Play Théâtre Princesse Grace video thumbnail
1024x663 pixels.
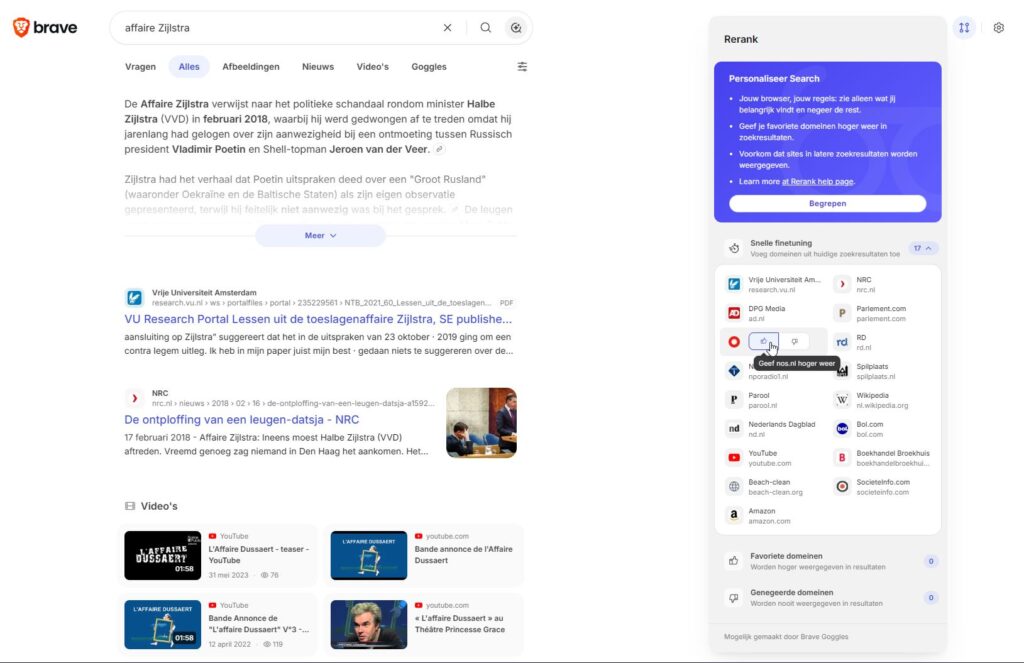tap(368, 624)
